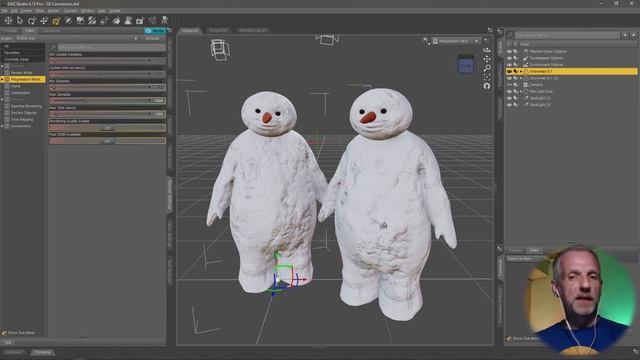
Task: Click the zoom magnifier icon beside viewport
Action: click(x=487, y=68)
